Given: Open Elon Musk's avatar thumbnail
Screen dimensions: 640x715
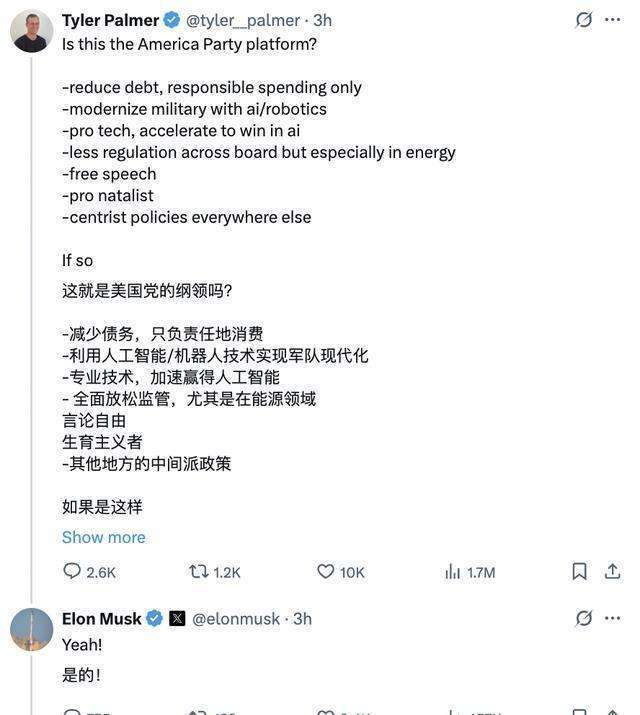Looking at the screenshot, I should [31, 629].
